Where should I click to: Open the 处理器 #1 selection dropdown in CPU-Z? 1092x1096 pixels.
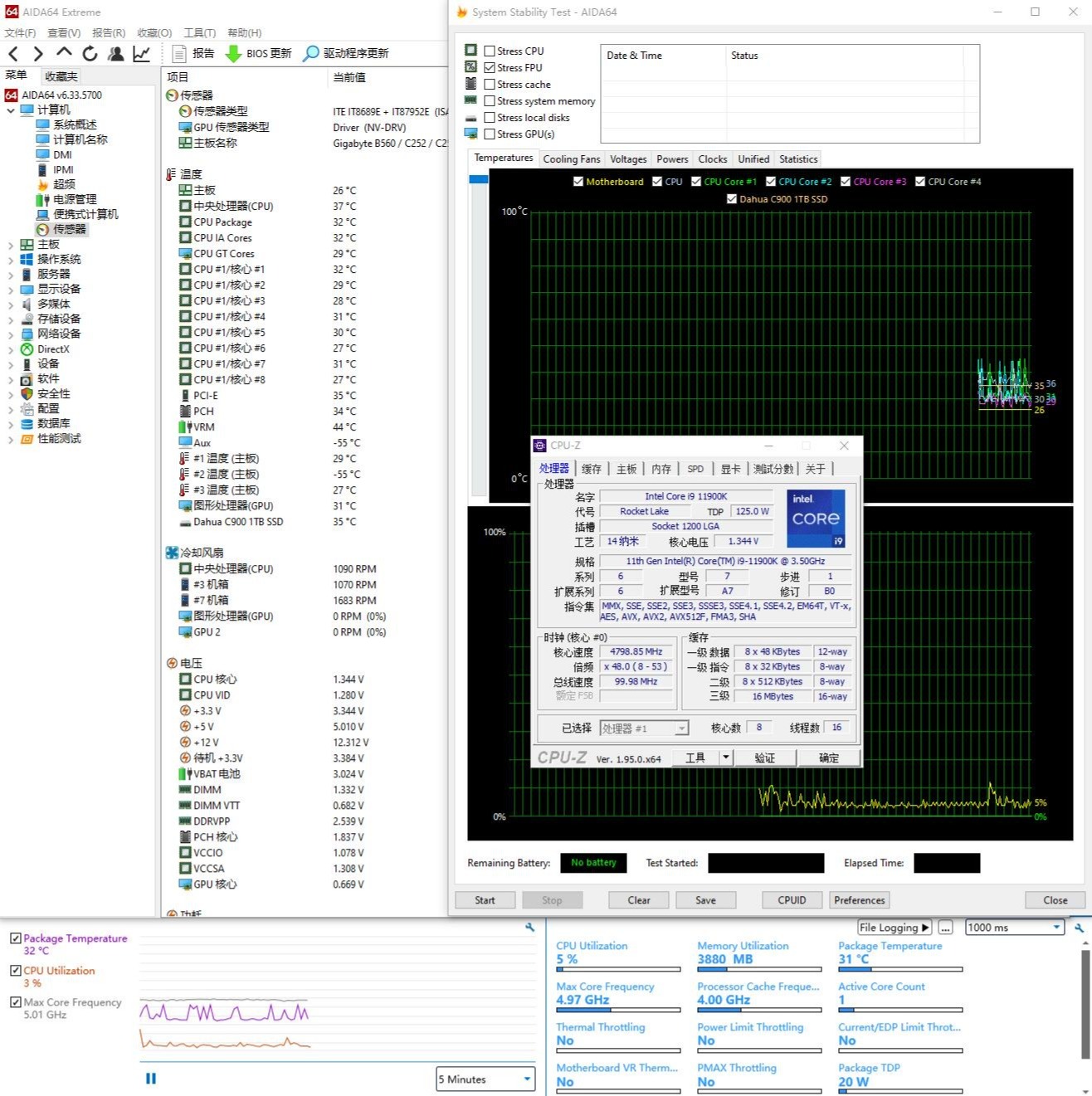645,728
